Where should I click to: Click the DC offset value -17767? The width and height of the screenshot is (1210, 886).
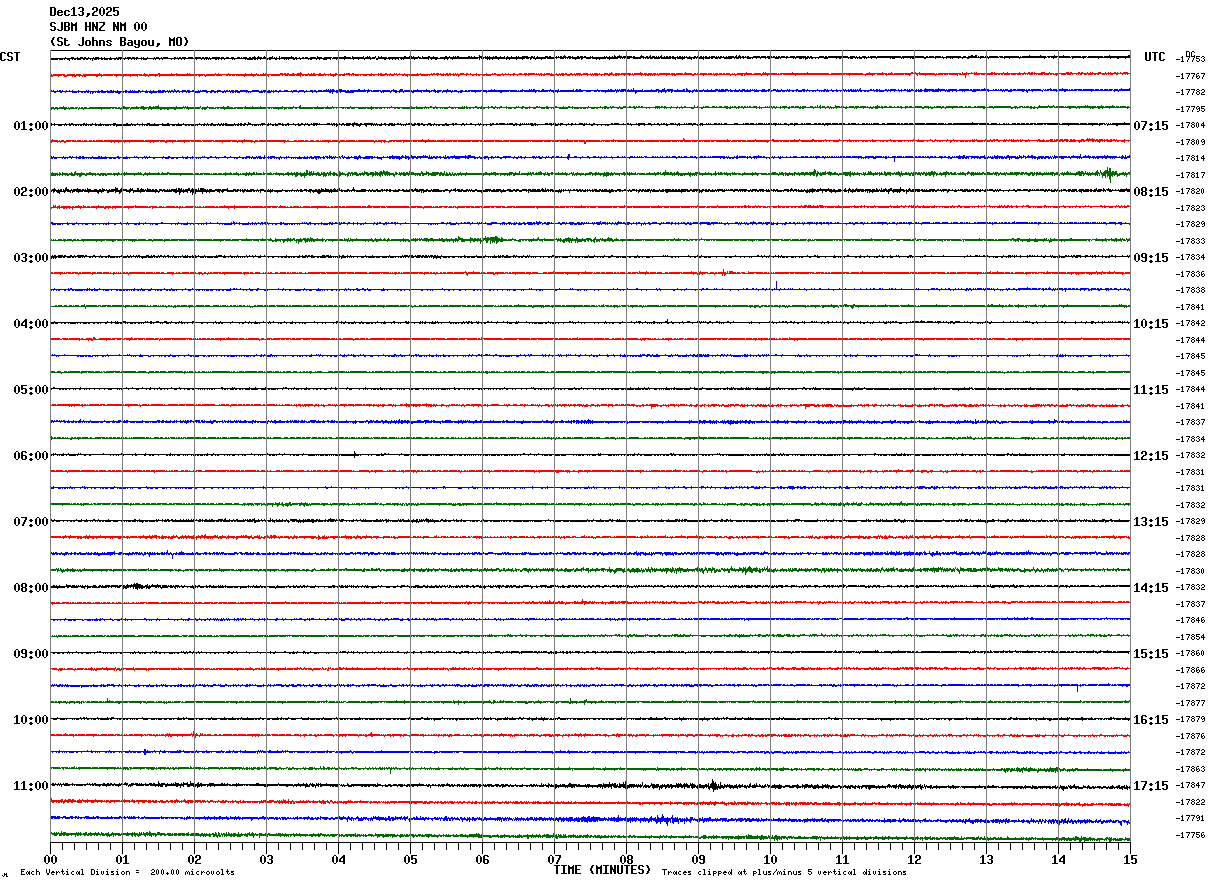[x=1190, y=76]
